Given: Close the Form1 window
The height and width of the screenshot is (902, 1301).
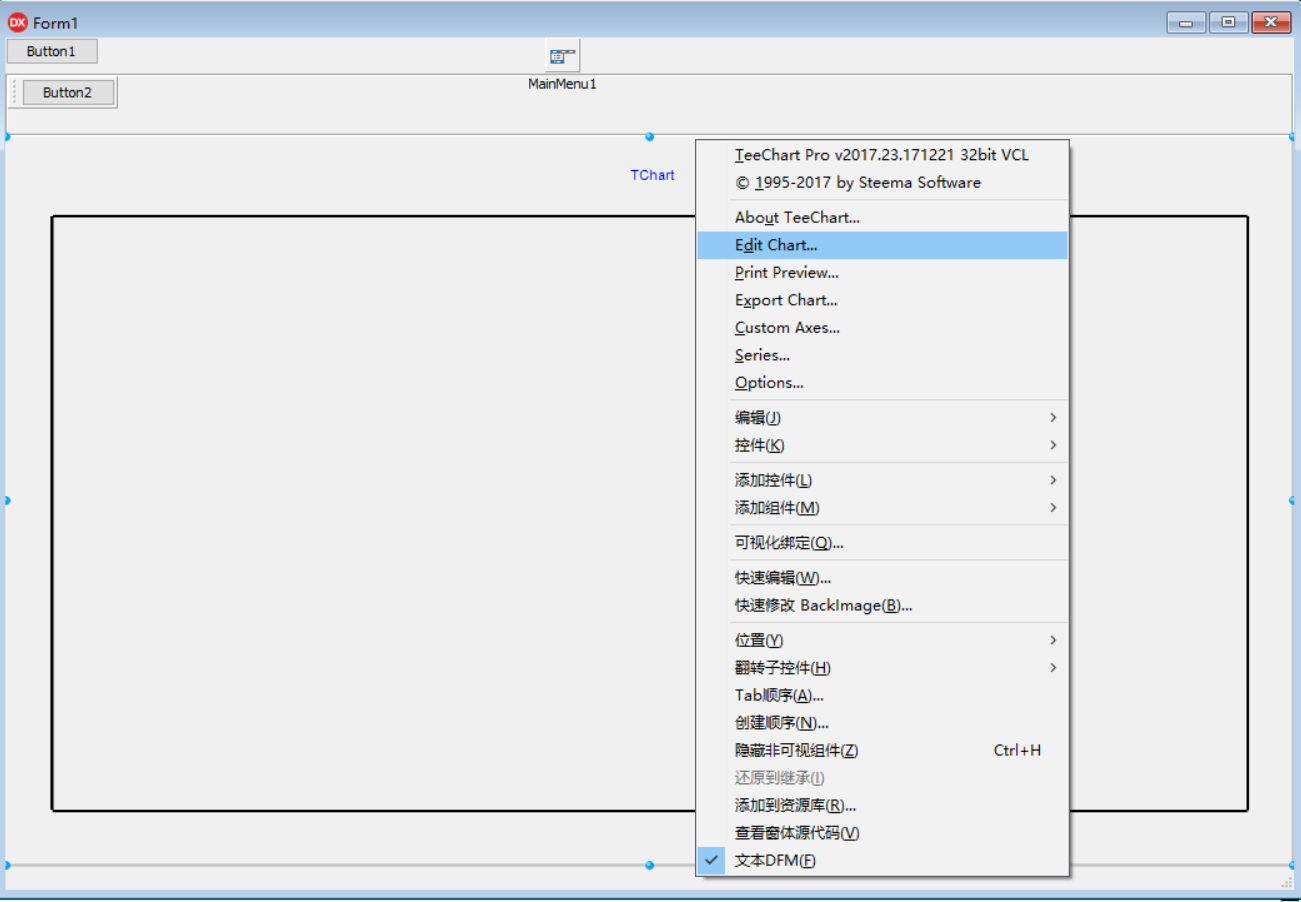Looking at the screenshot, I should [1271, 22].
